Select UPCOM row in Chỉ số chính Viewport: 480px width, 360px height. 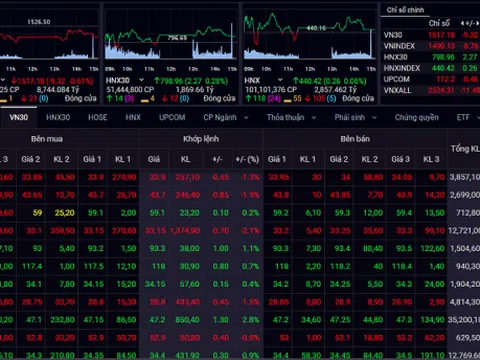(430, 79)
